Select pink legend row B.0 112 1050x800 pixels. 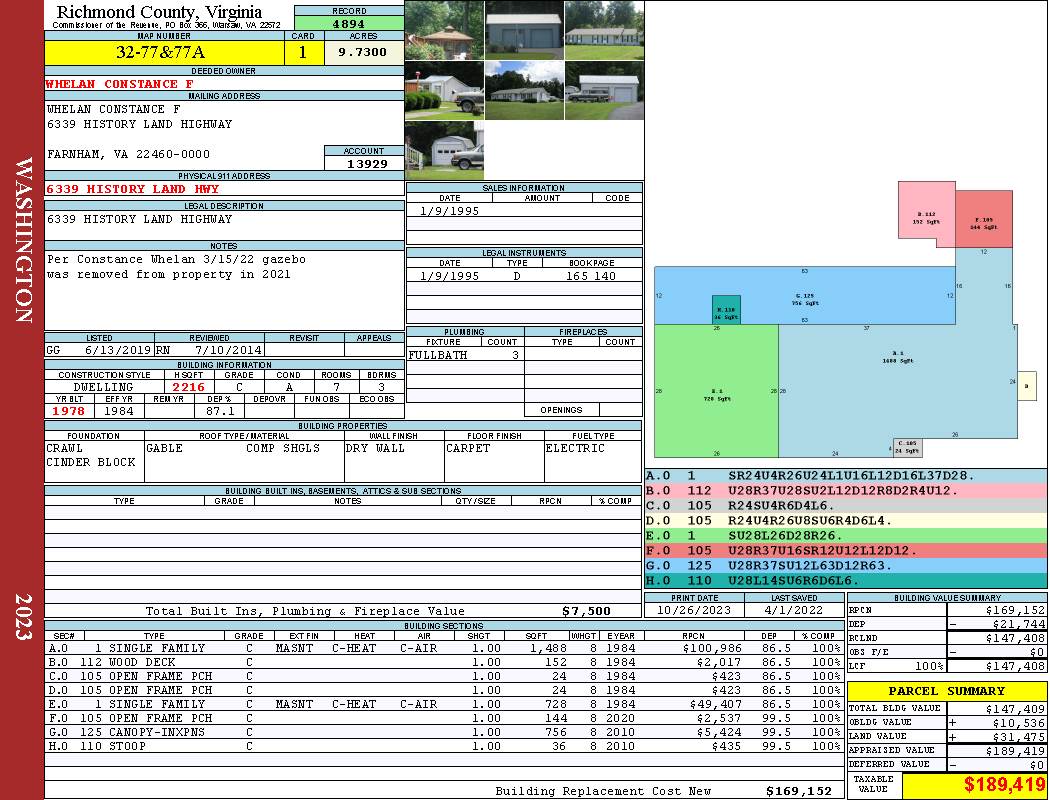[x=846, y=491]
